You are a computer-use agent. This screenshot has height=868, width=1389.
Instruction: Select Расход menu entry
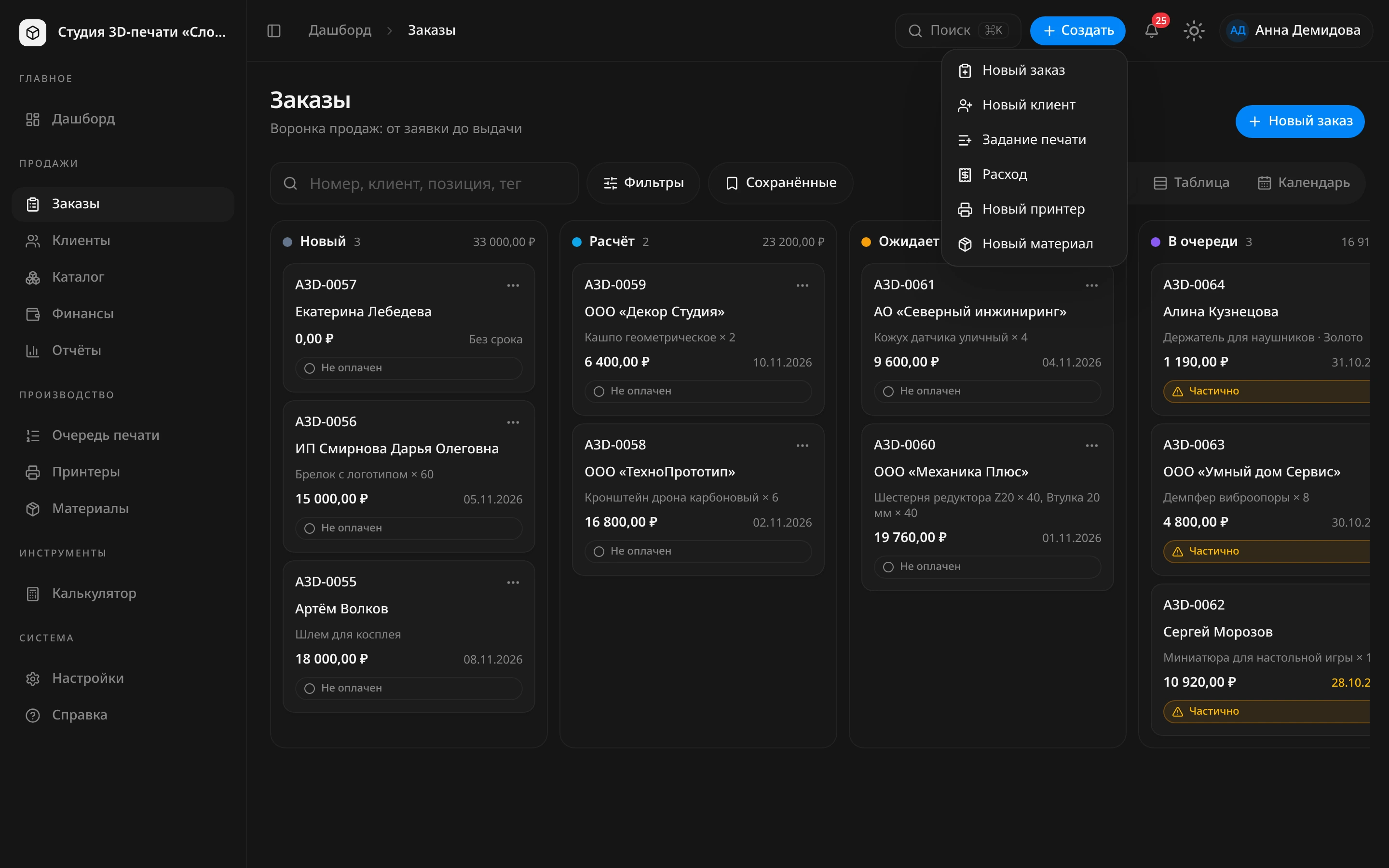(x=1035, y=175)
